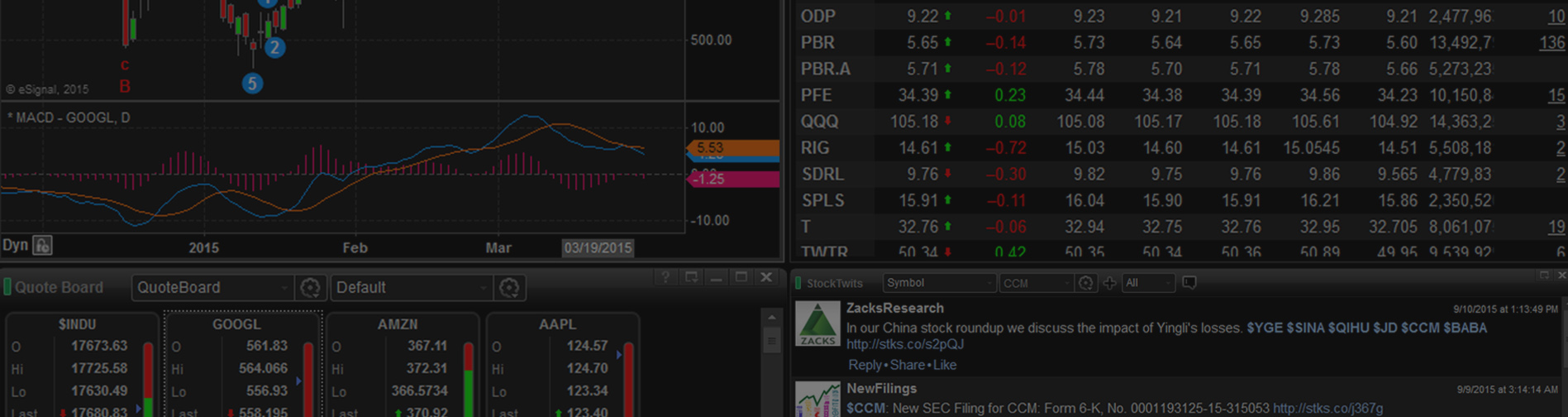
Task: Open StockTwits symbol settings gear
Action: pyautogui.click(x=1086, y=283)
